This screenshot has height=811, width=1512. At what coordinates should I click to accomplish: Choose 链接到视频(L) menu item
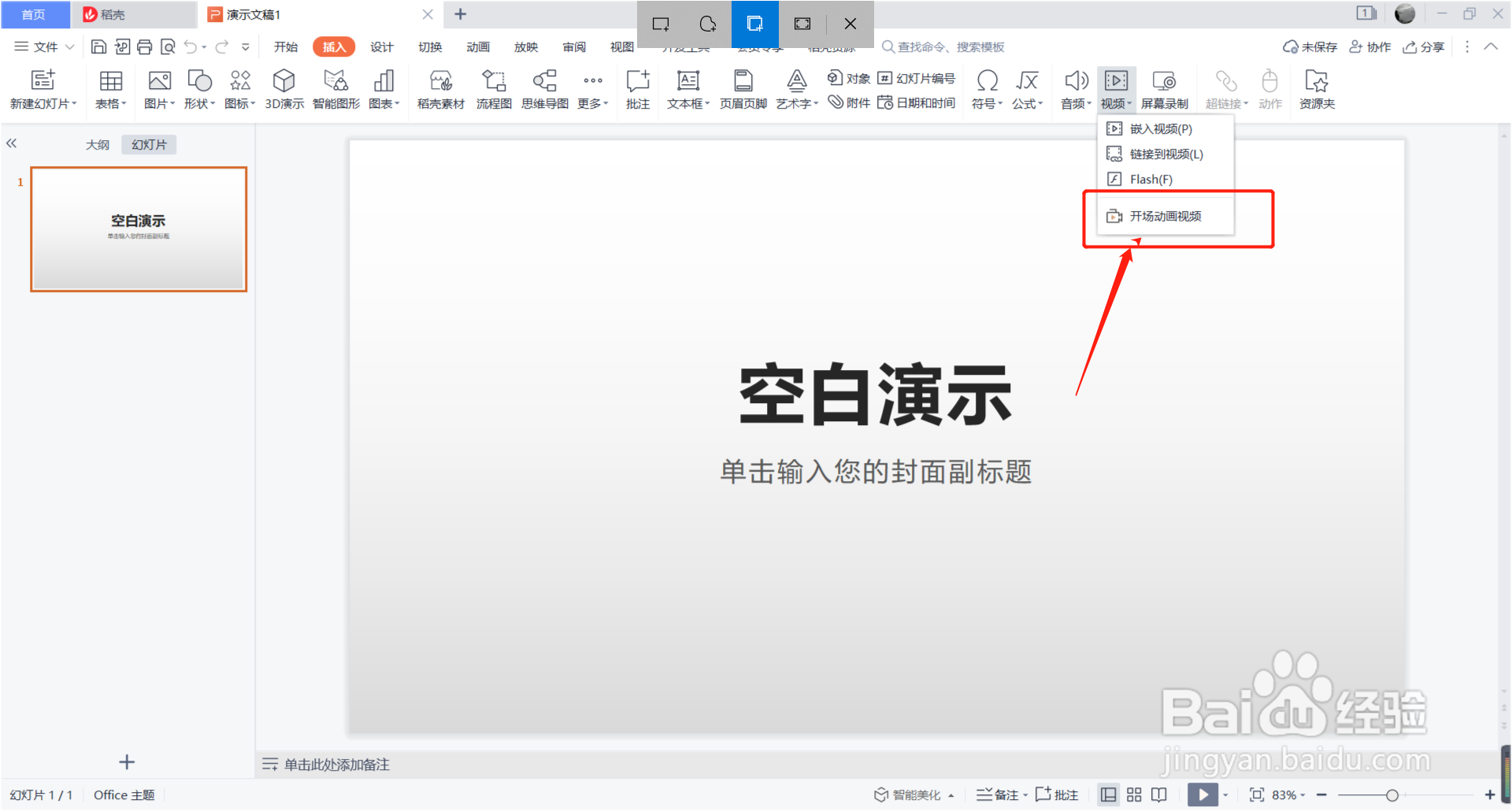pyautogui.click(x=1165, y=154)
